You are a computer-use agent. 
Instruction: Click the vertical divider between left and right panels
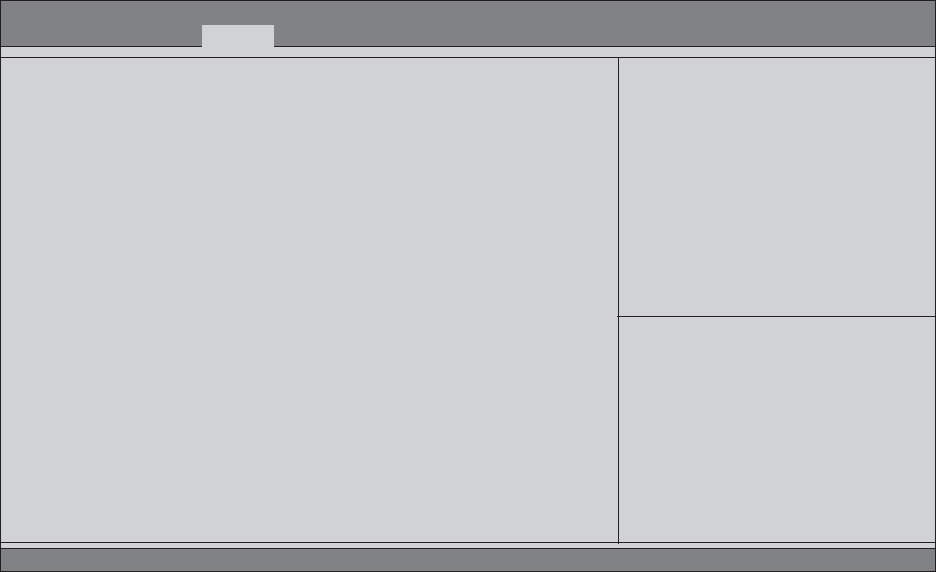618,300
